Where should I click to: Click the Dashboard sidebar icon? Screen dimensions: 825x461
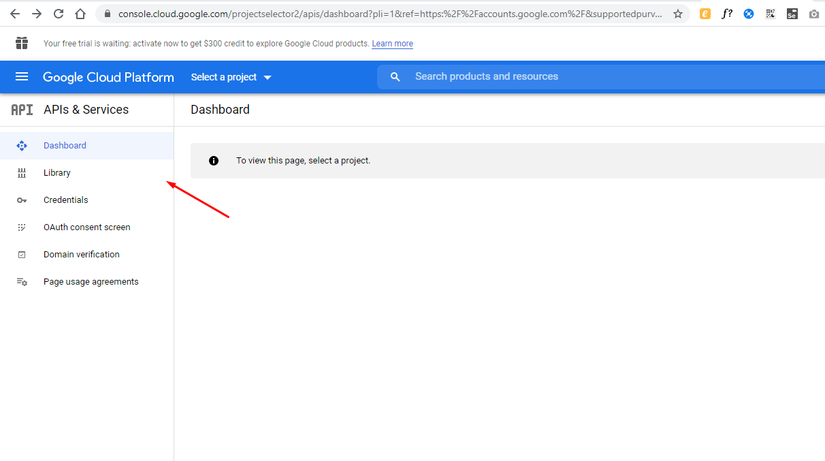click(22, 146)
